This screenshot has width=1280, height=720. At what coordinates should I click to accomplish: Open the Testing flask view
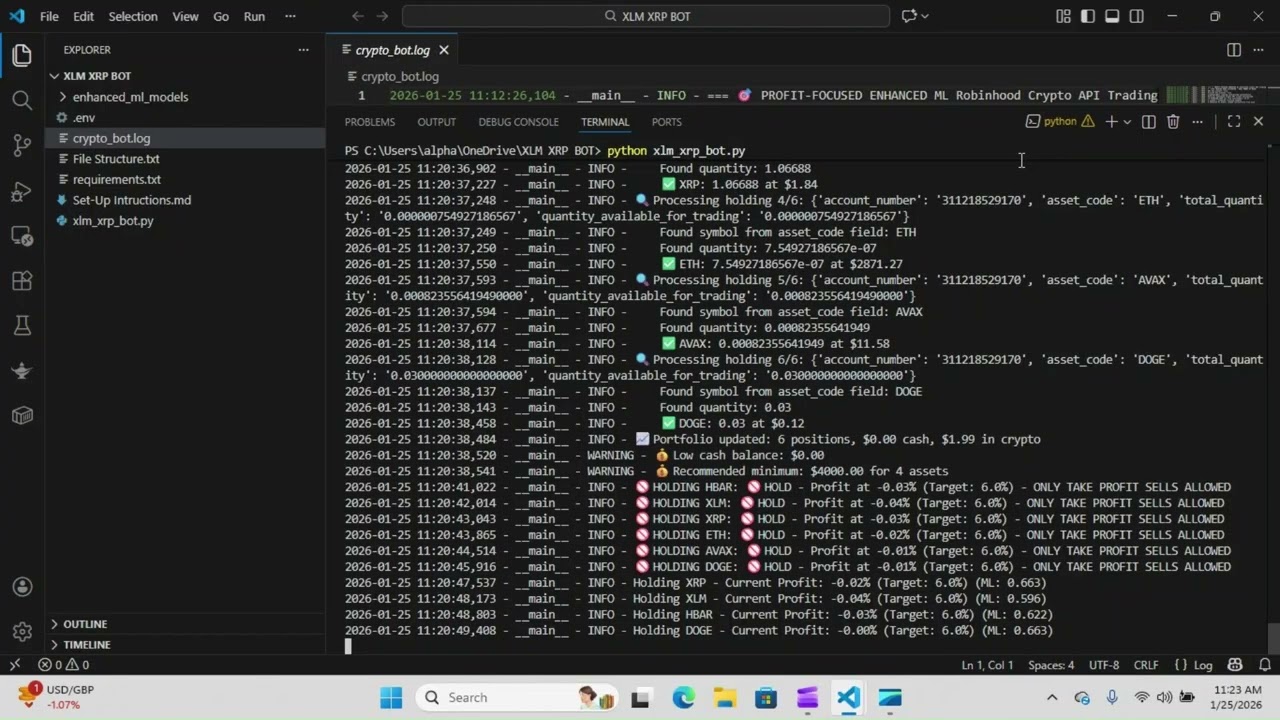pos(22,325)
